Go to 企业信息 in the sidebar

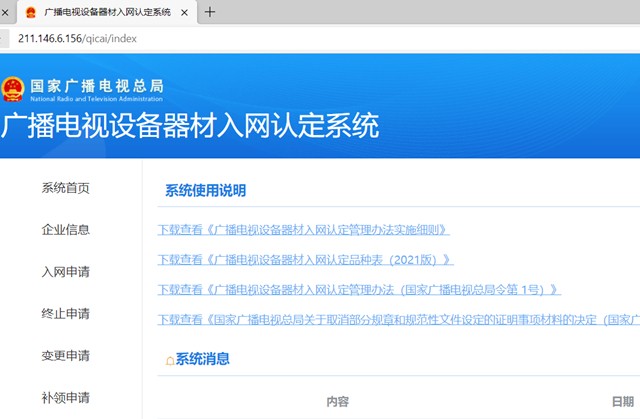coord(65,230)
